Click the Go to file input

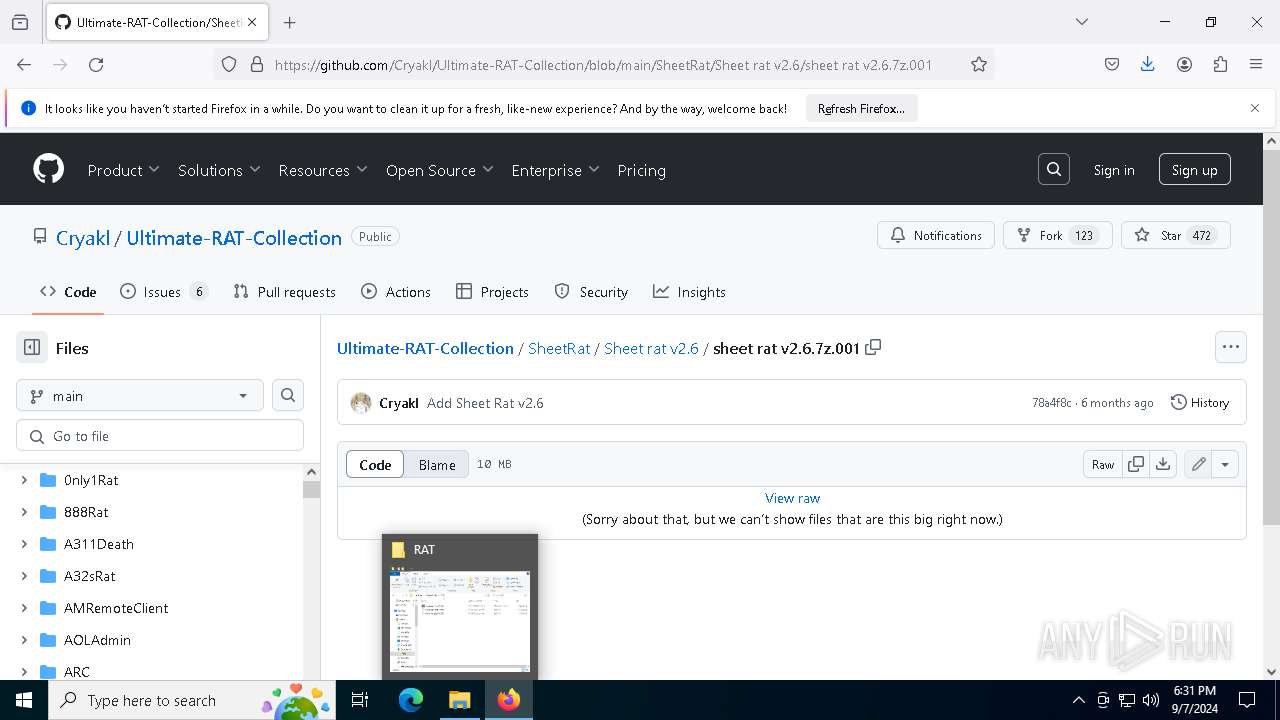(x=160, y=436)
